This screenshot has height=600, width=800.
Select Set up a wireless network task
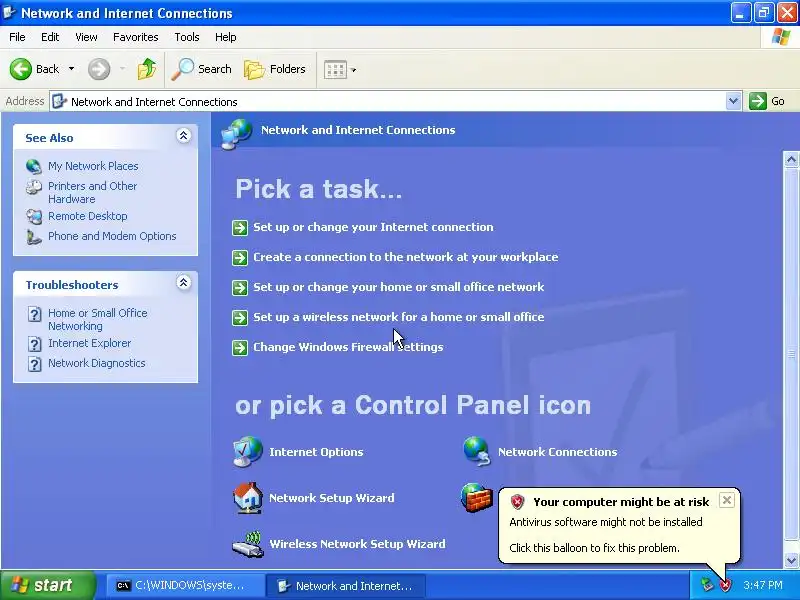pyautogui.click(x=398, y=317)
